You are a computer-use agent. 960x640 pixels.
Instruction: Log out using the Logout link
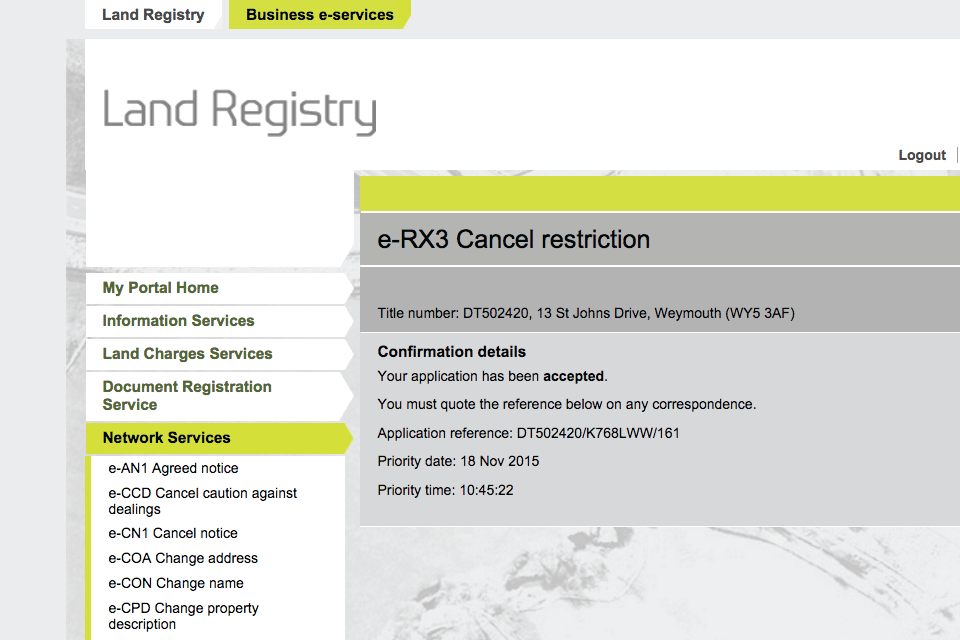pyautogui.click(x=921, y=155)
